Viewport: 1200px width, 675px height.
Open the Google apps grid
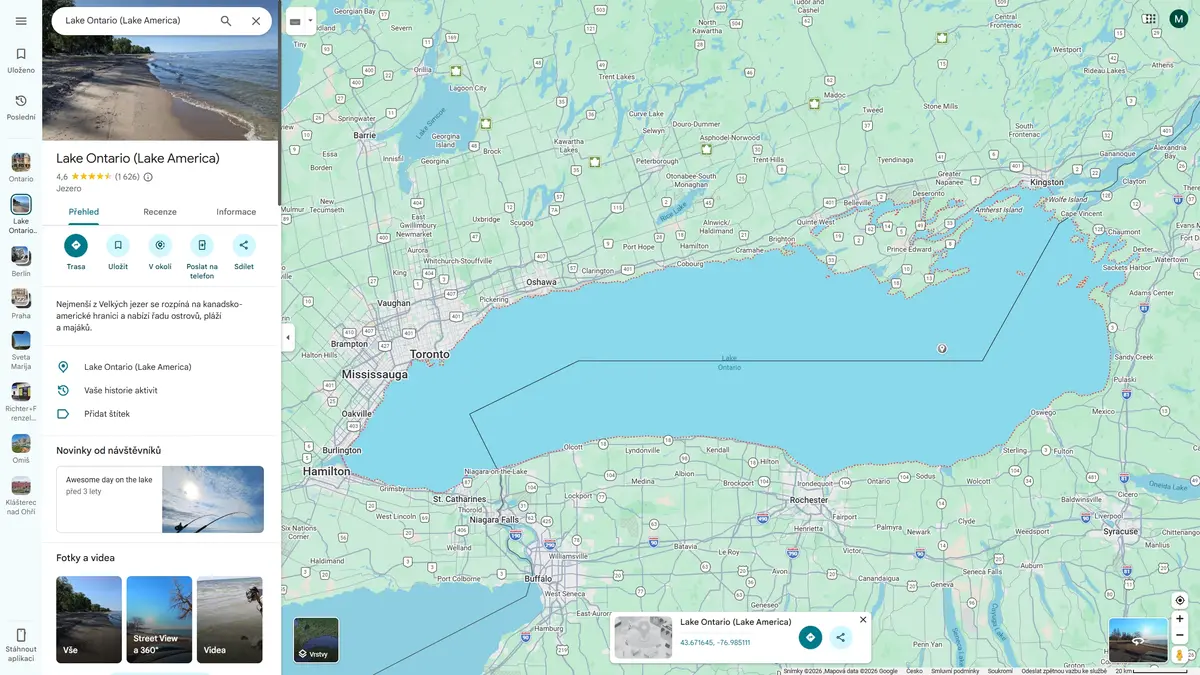(1150, 18)
